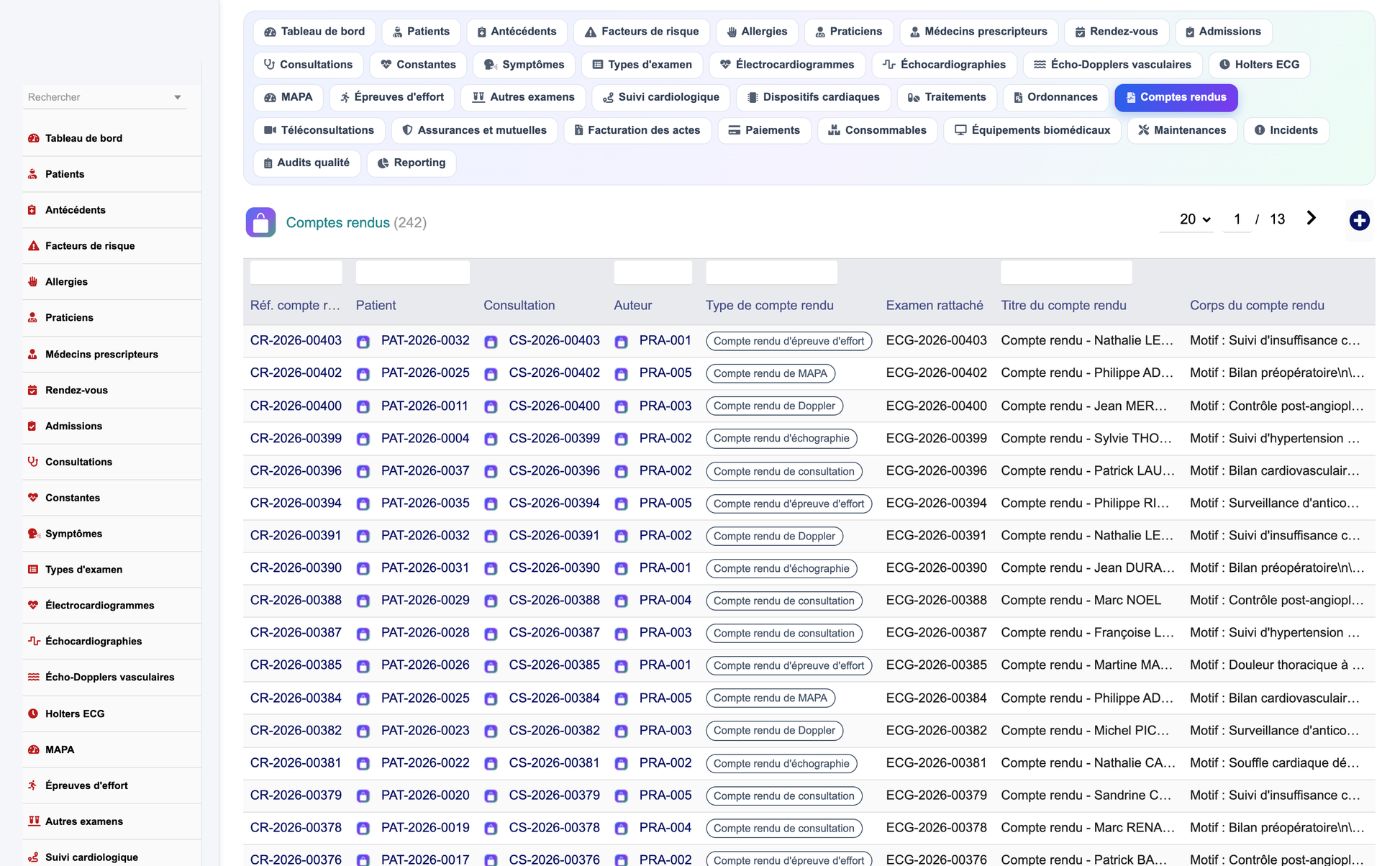Click the Écho-Dopplers vasculaires sidebar icon
The height and width of the screenshot is (866, 1400).
pos(33,677)
